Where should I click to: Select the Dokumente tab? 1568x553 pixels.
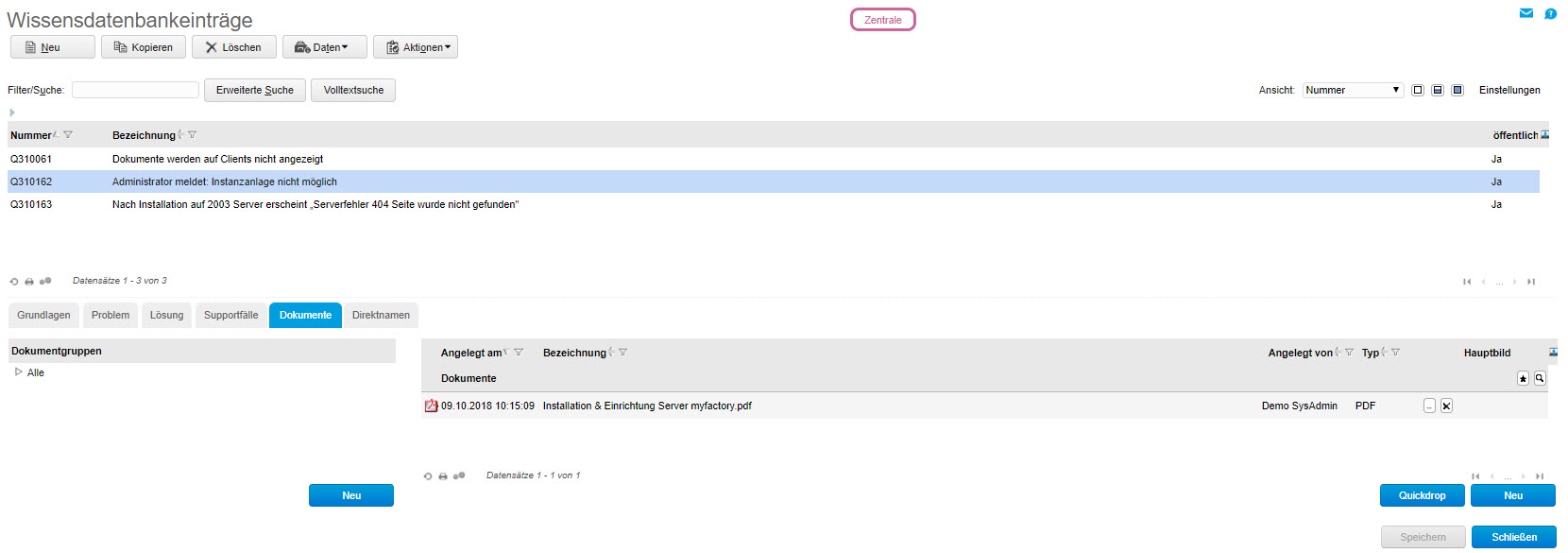(x=305, y=316)
